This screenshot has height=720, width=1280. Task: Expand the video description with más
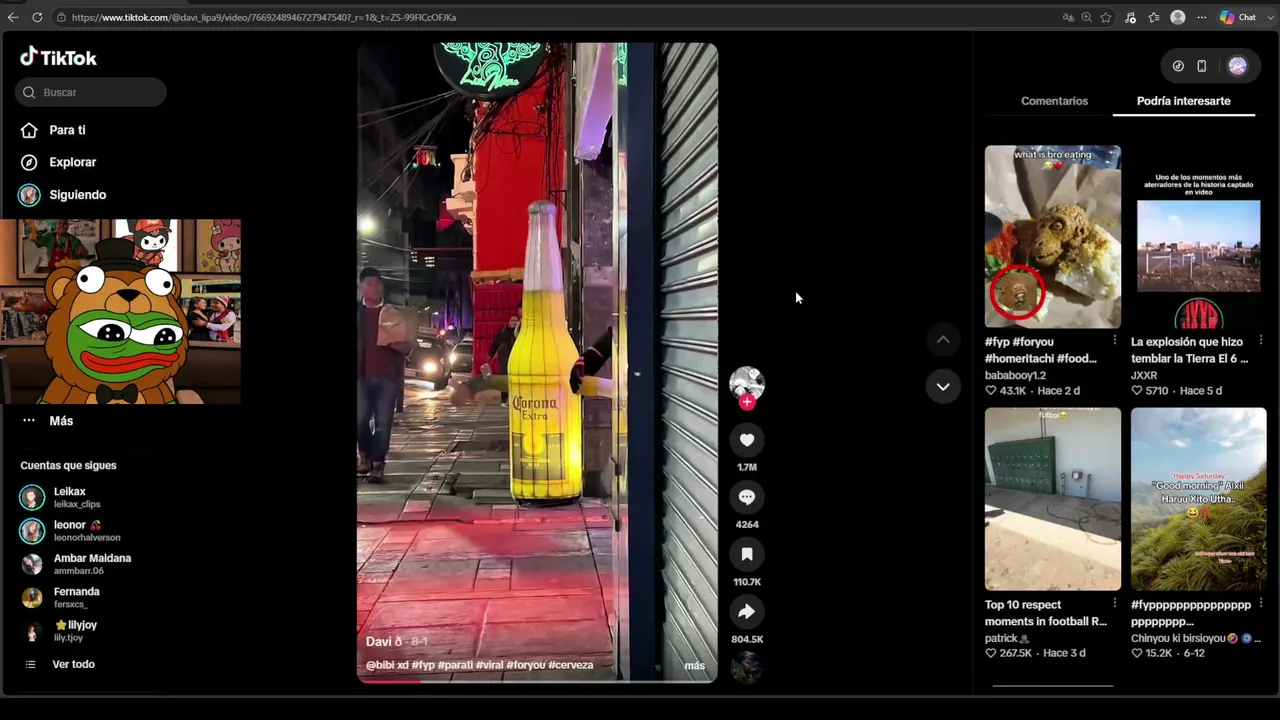click(x=694, y=665)
